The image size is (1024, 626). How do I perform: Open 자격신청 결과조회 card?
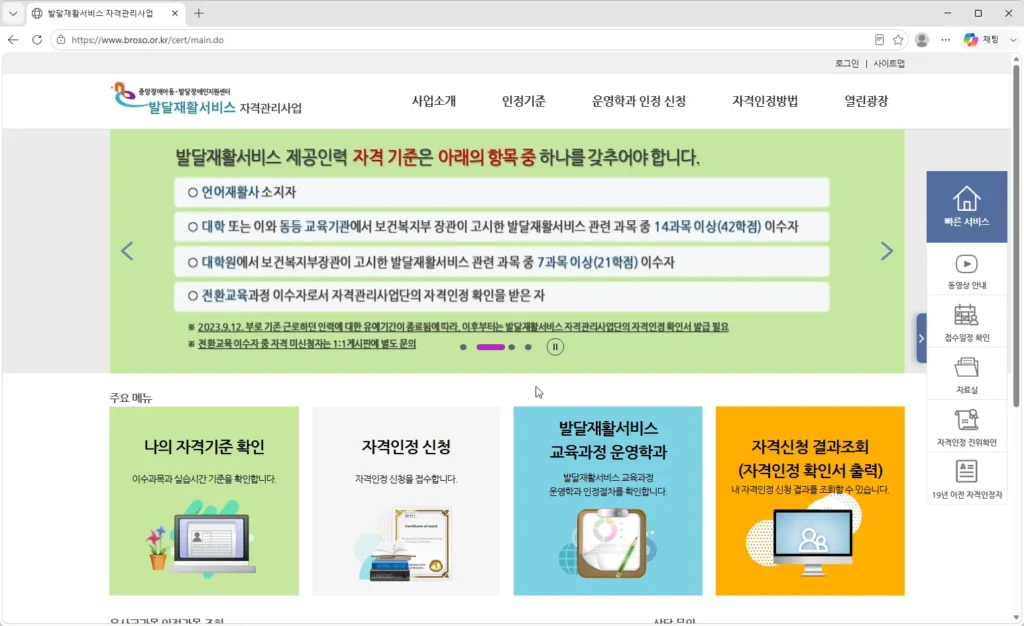click(810, 501)
